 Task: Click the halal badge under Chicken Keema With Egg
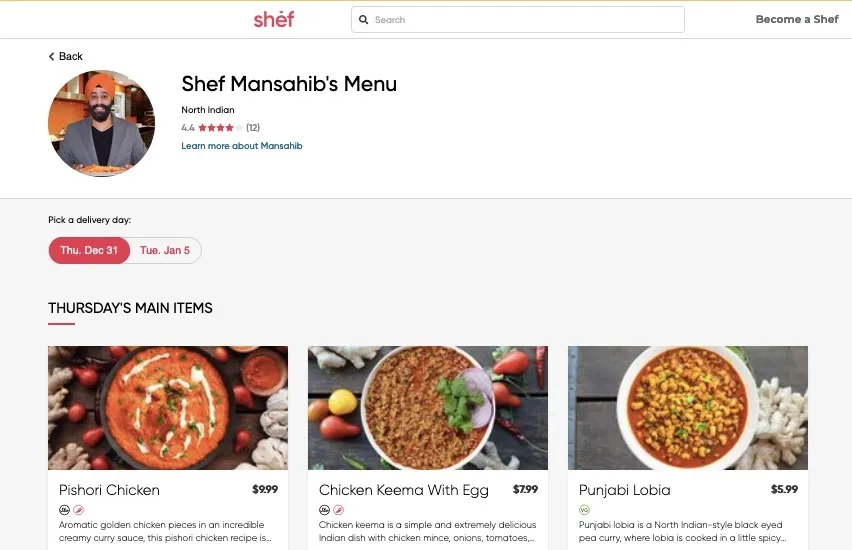324,510
